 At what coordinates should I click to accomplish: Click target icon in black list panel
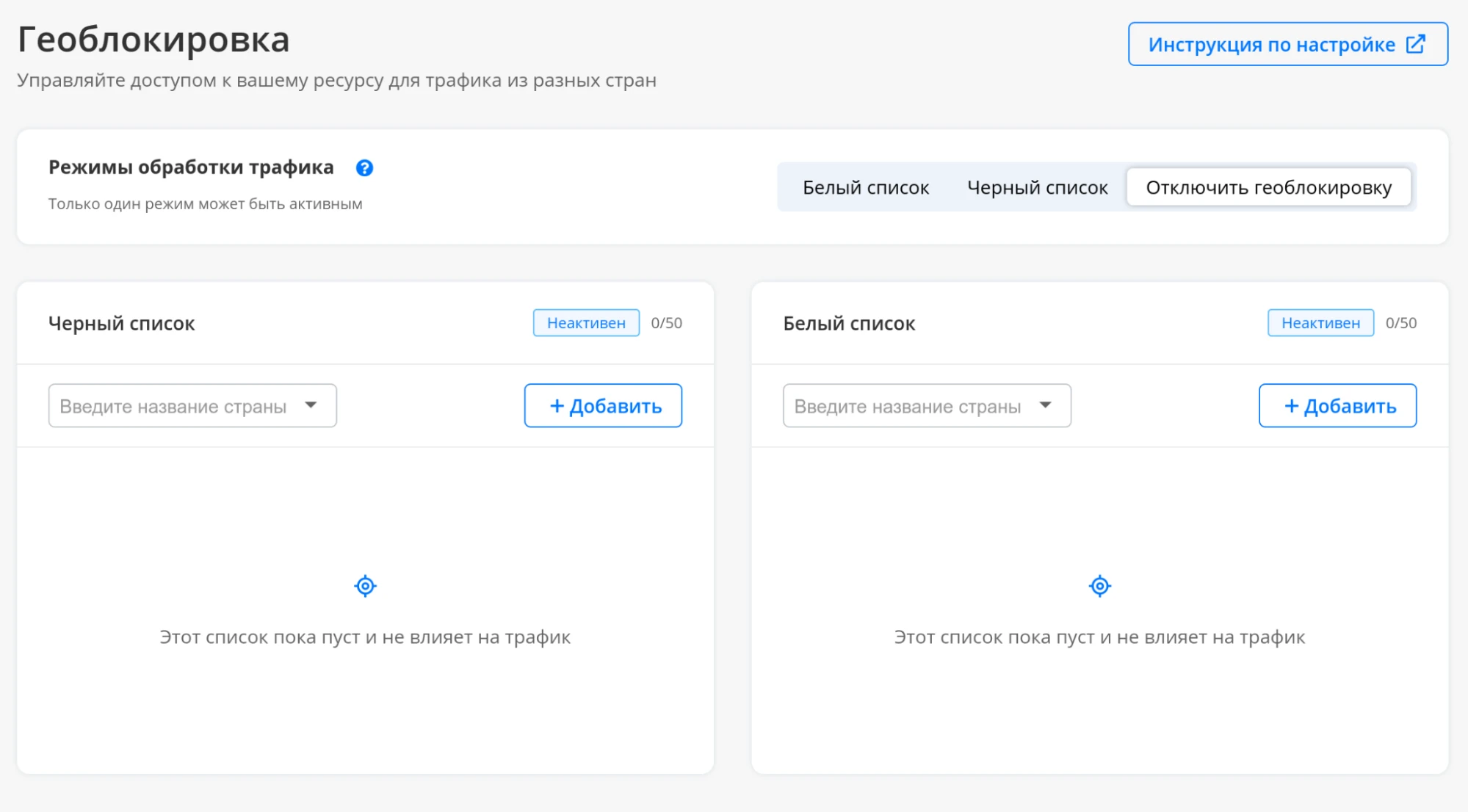point(365,586)
